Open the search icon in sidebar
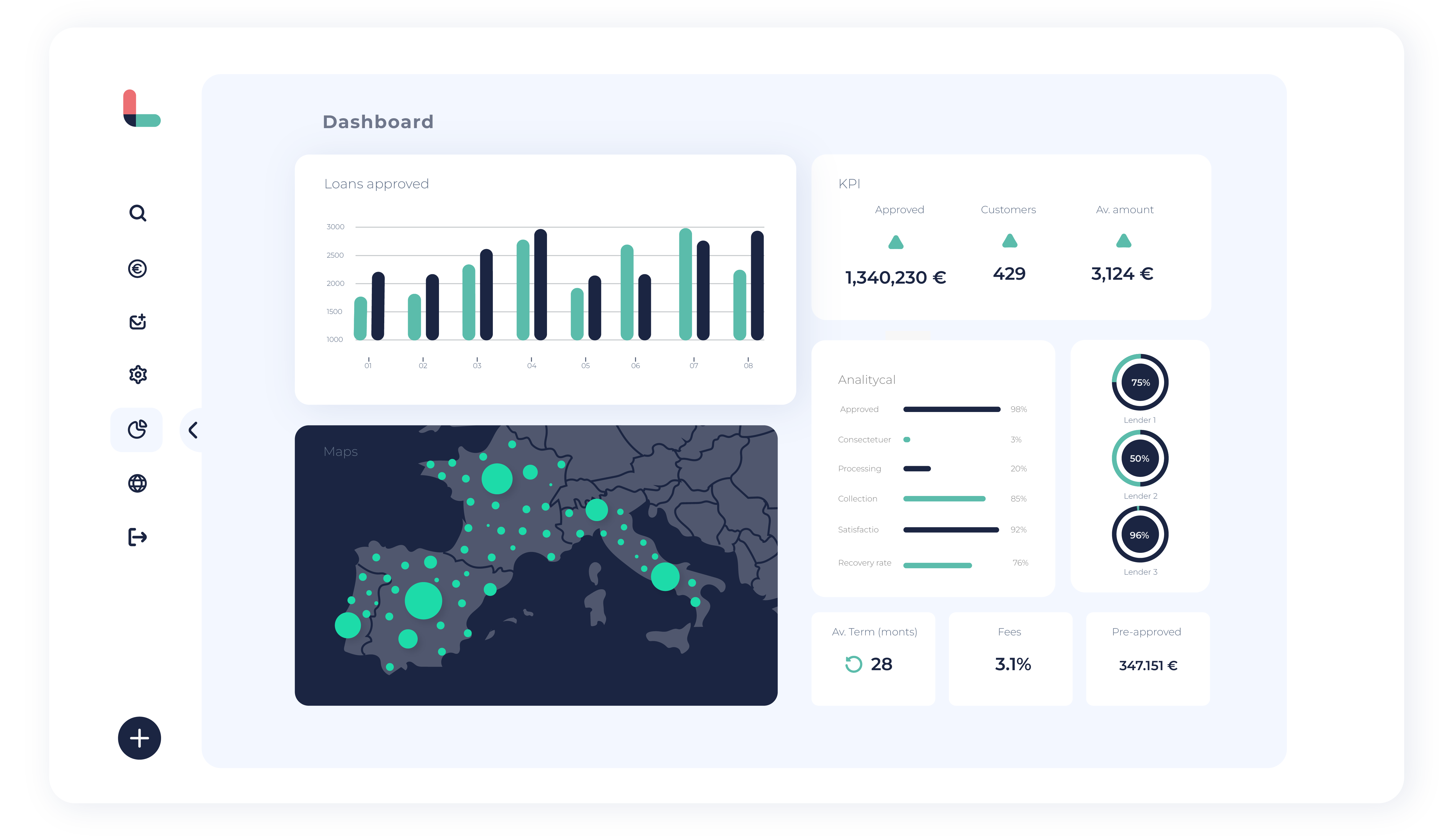Viewport: 1439px width, 840px height. point(138,213)
